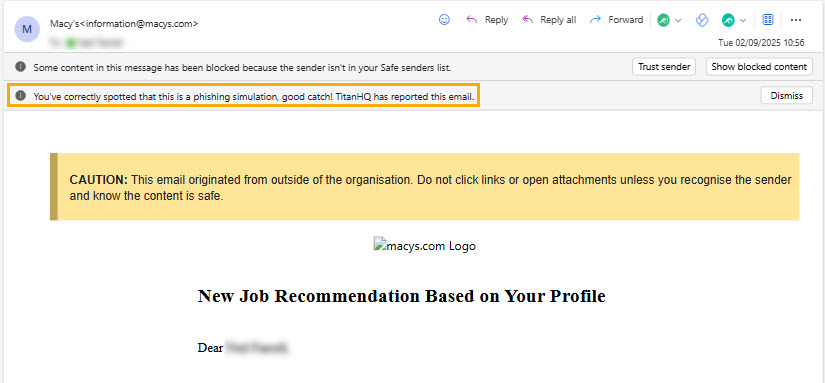This screenshot has height=383, width=825.
Task: Click the info icon on blocked content bar
Action: 20,67
